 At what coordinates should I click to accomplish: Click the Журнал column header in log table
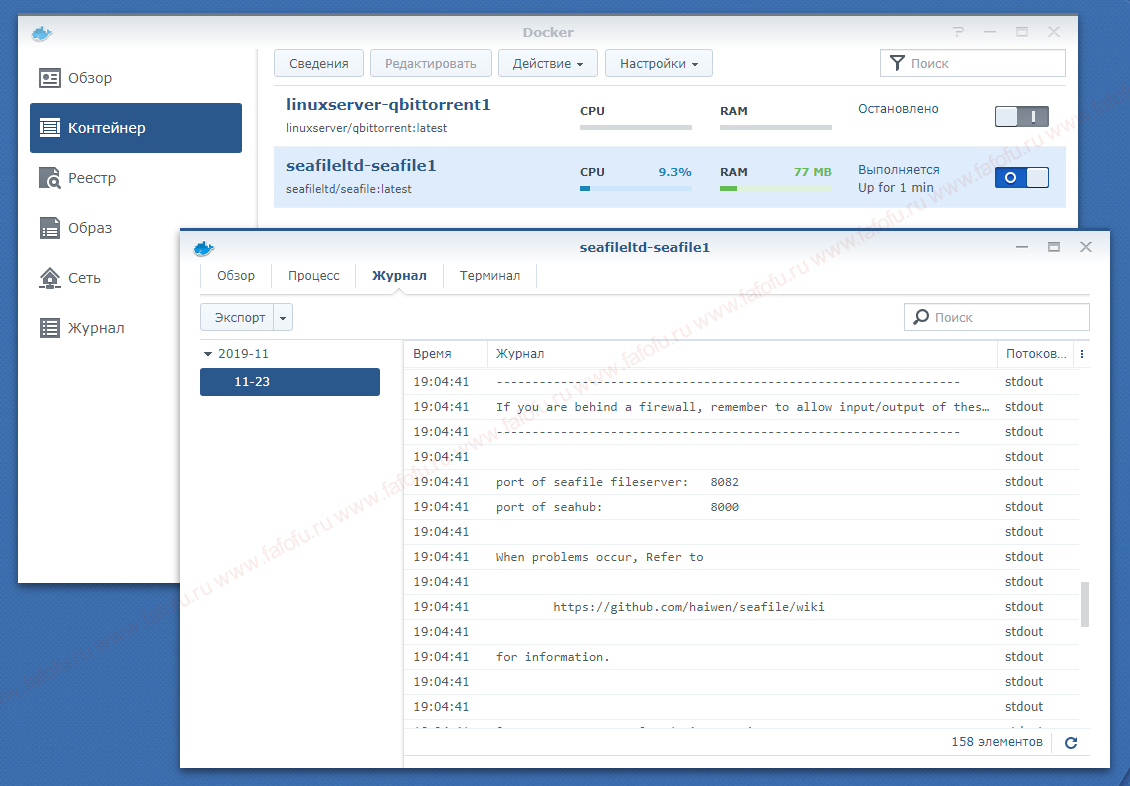tap(742, 354)
